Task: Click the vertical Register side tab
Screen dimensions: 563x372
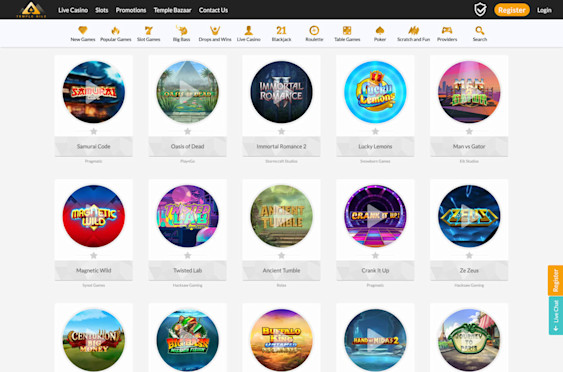Action: click(555, 280)
